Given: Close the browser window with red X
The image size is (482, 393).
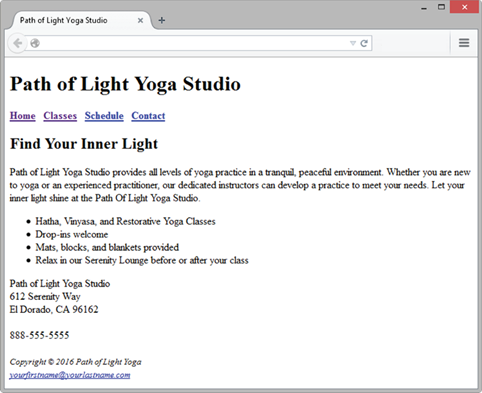Looking at the screenshot, I should (x=464, y=7).
